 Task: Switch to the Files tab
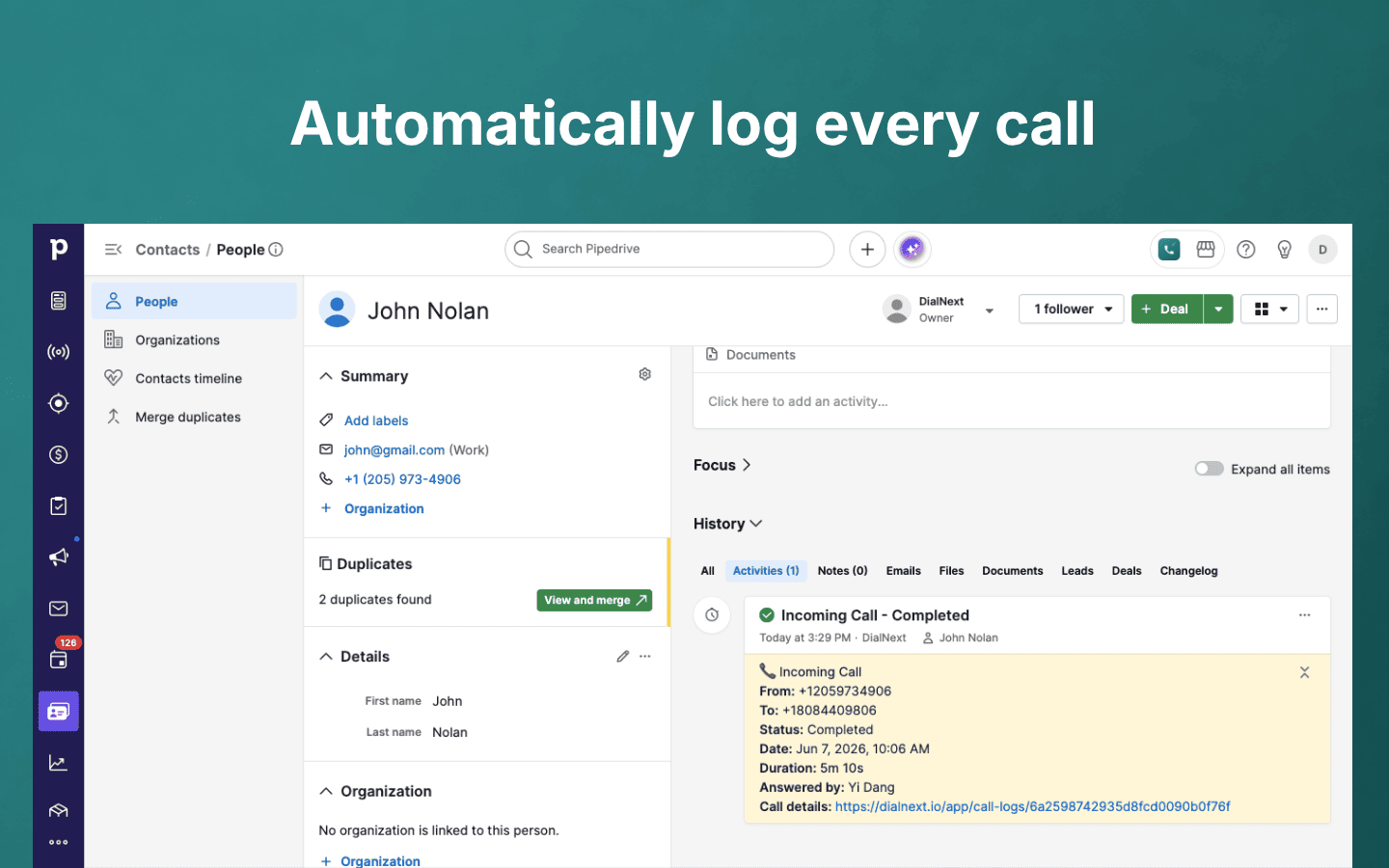click(952, 571)
